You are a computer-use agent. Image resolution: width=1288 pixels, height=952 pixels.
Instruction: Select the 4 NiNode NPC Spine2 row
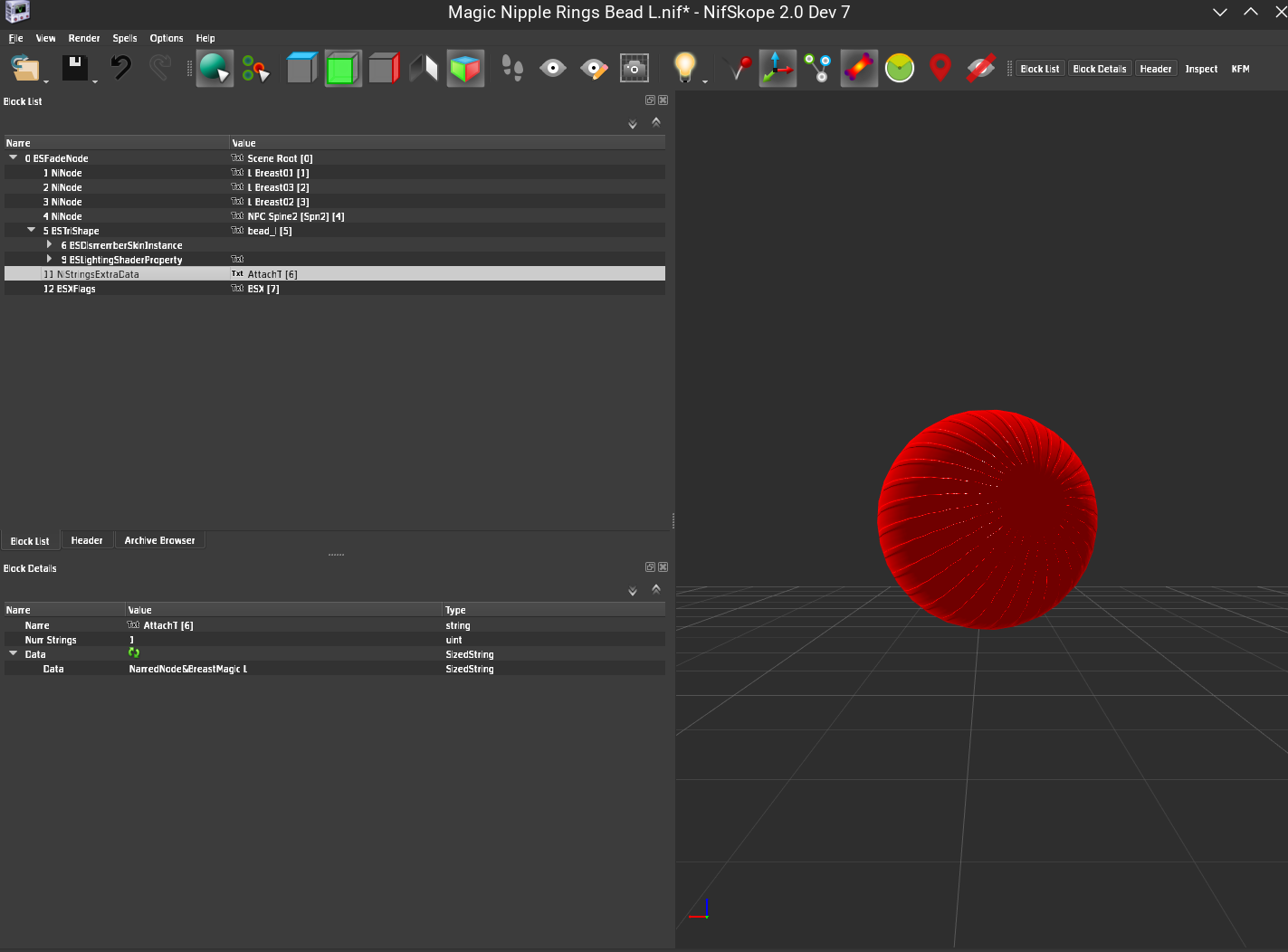pyautogui.click(x=335, y=216)
